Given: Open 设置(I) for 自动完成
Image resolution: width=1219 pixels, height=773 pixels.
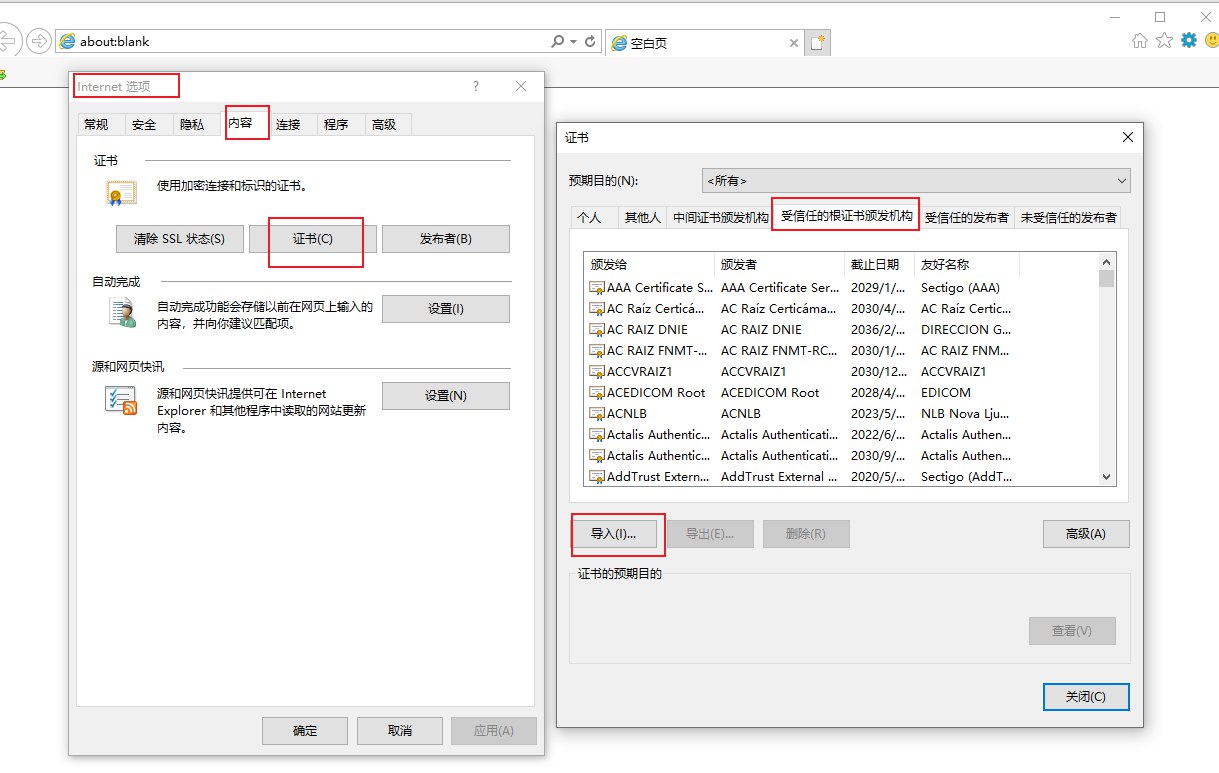Looking at the screenshot, I should coord(445,309).
